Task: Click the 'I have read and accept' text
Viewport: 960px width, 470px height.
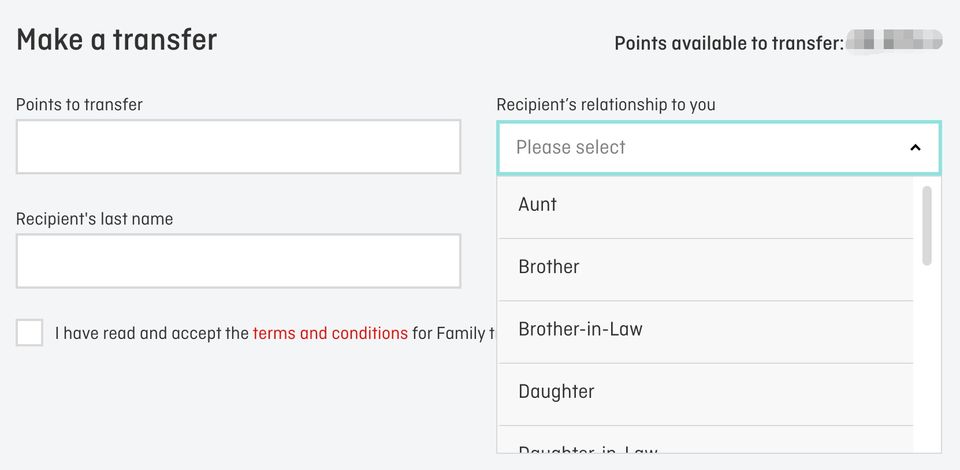Action: coord(152,333)
